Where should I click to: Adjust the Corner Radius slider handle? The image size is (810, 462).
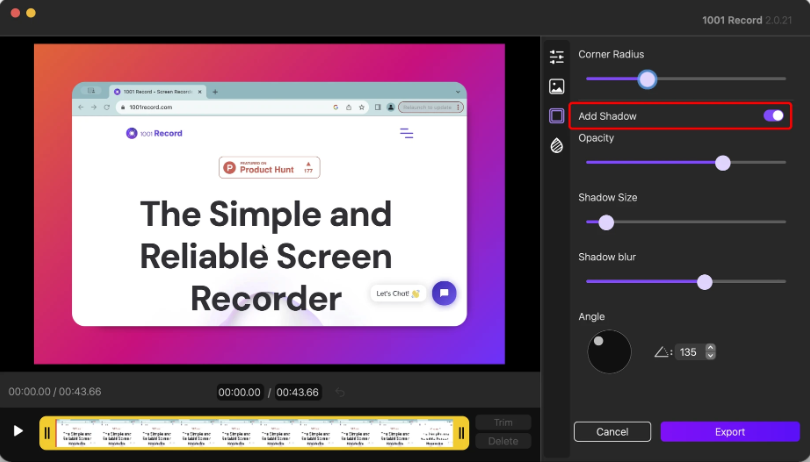click(x=647, y=79)
